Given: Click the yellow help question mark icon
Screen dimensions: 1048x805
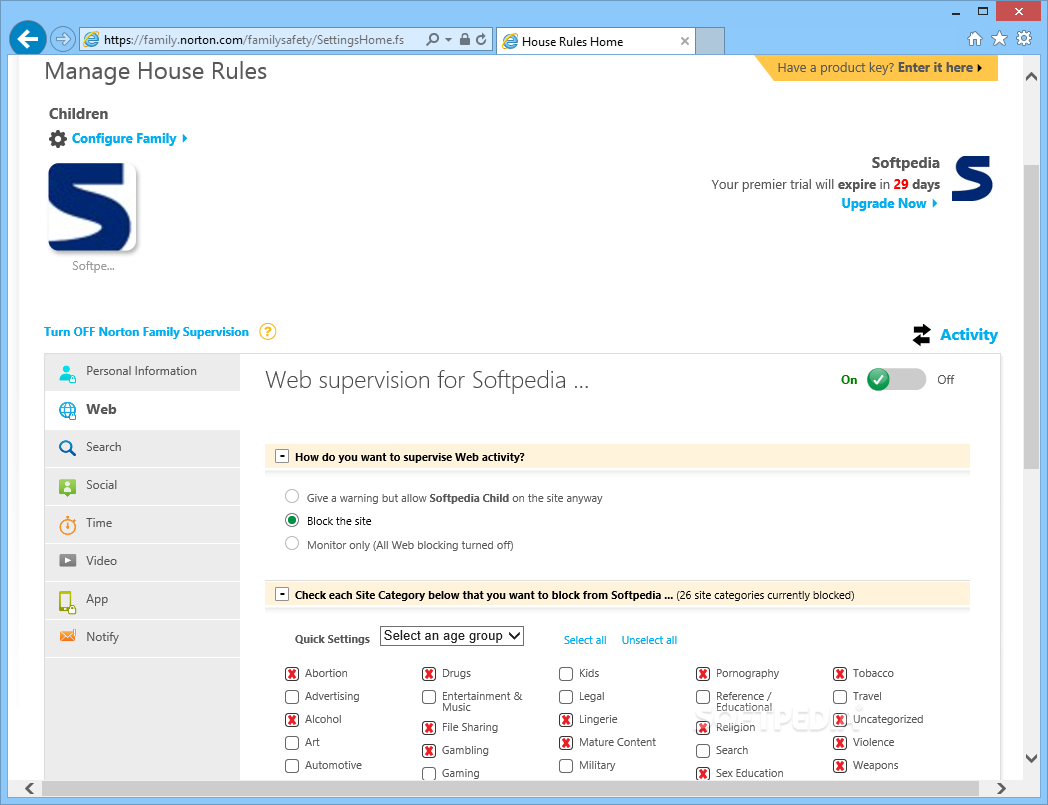Looking at the screenshot, I should click(267, 332).
